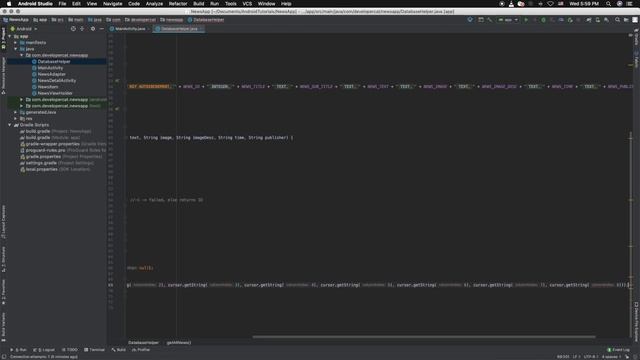Click the Sync Project with Gradle icon
The image size is (640, 360).
click(589, 20)
